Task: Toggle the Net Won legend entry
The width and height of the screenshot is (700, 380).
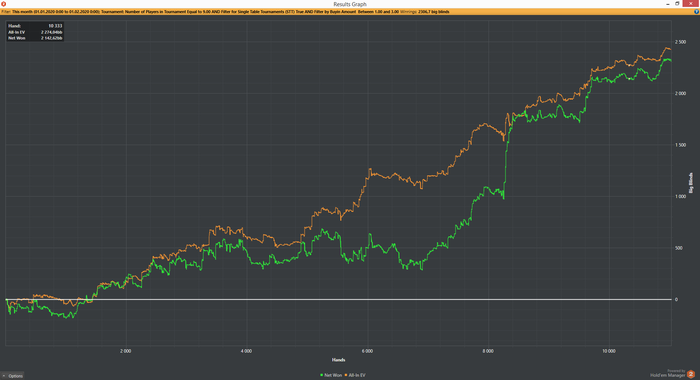Action: point(331,375)
